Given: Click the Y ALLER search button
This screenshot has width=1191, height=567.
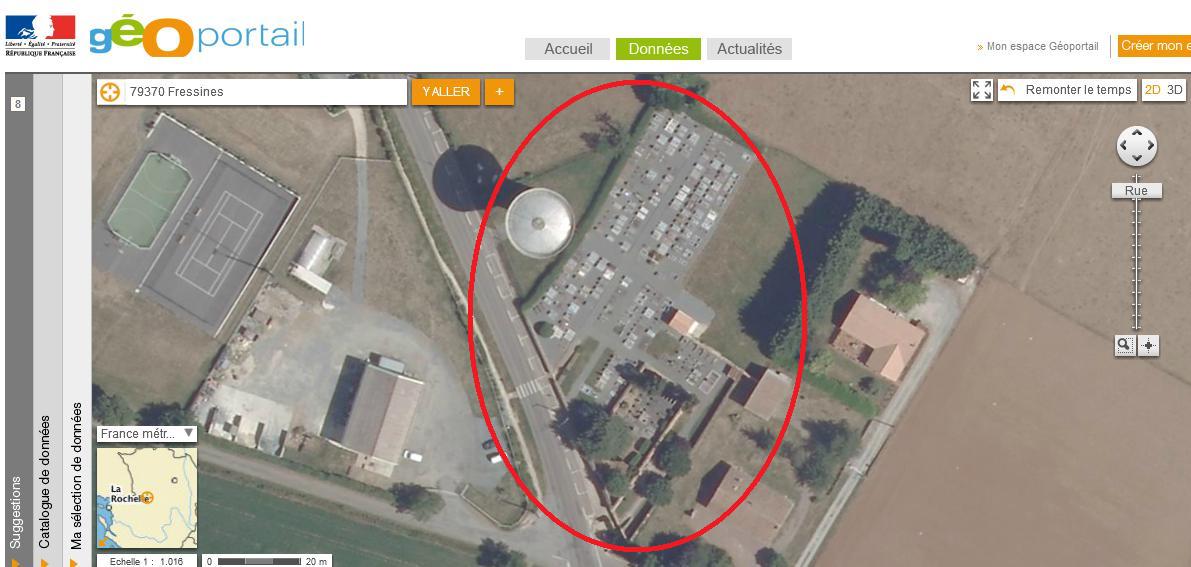Looking at the screenshot, I should (x=446, y=92).
